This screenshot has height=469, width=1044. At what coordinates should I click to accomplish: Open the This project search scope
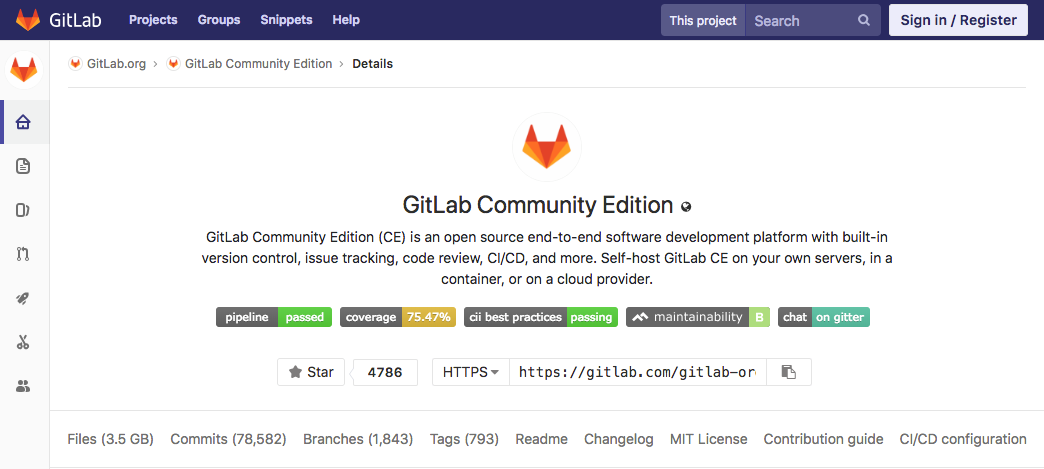(703, 21)
